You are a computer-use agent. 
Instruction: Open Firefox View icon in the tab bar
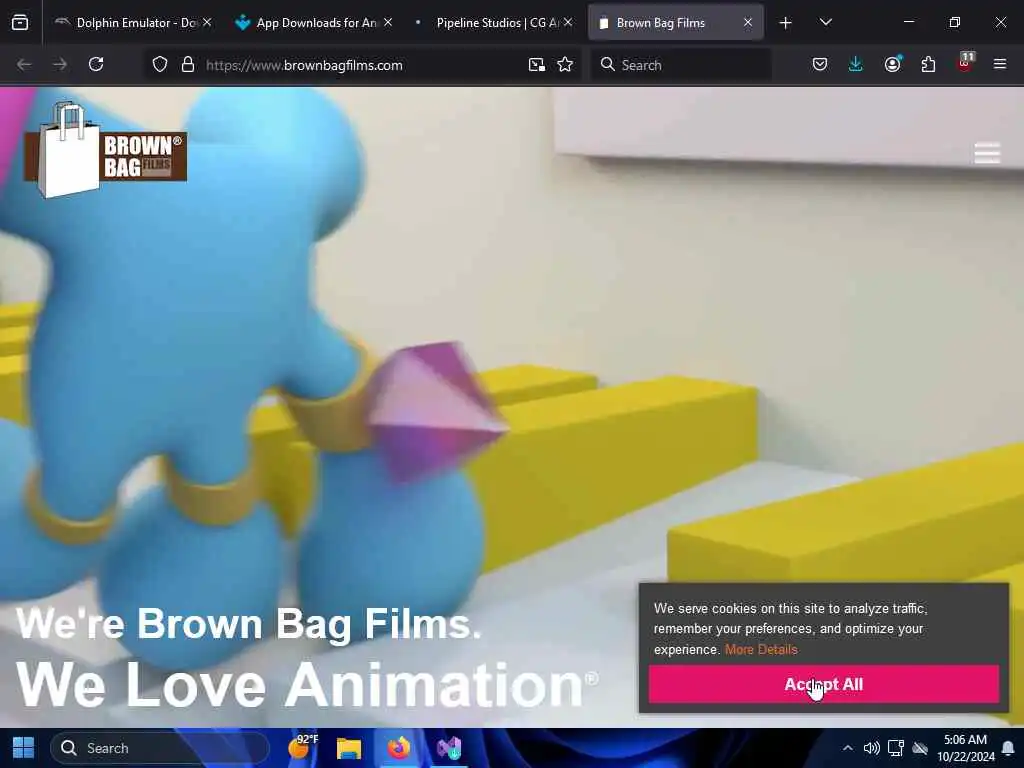pos(20,23)
